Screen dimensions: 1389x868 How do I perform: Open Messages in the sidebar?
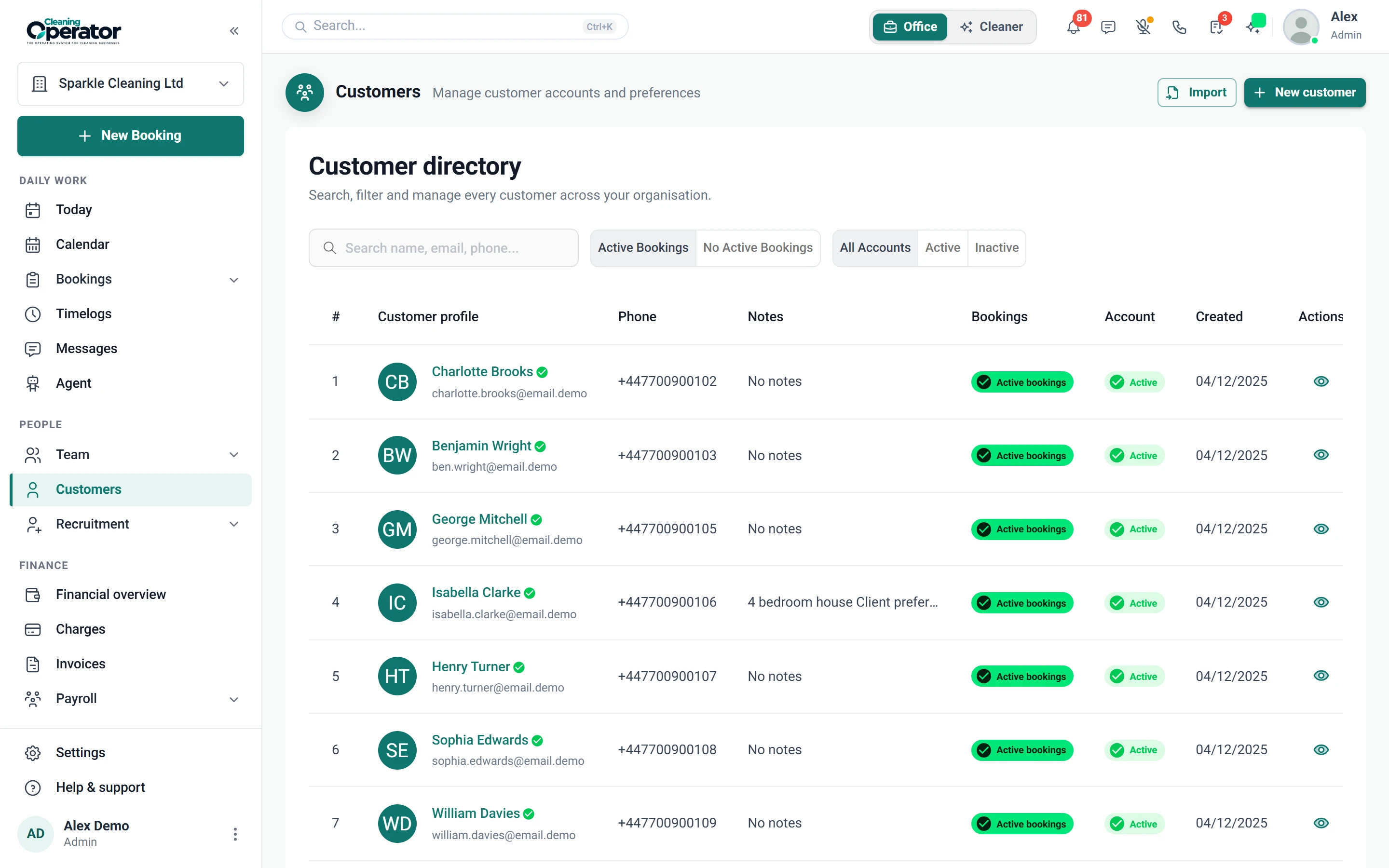click(x=131, y=349)
